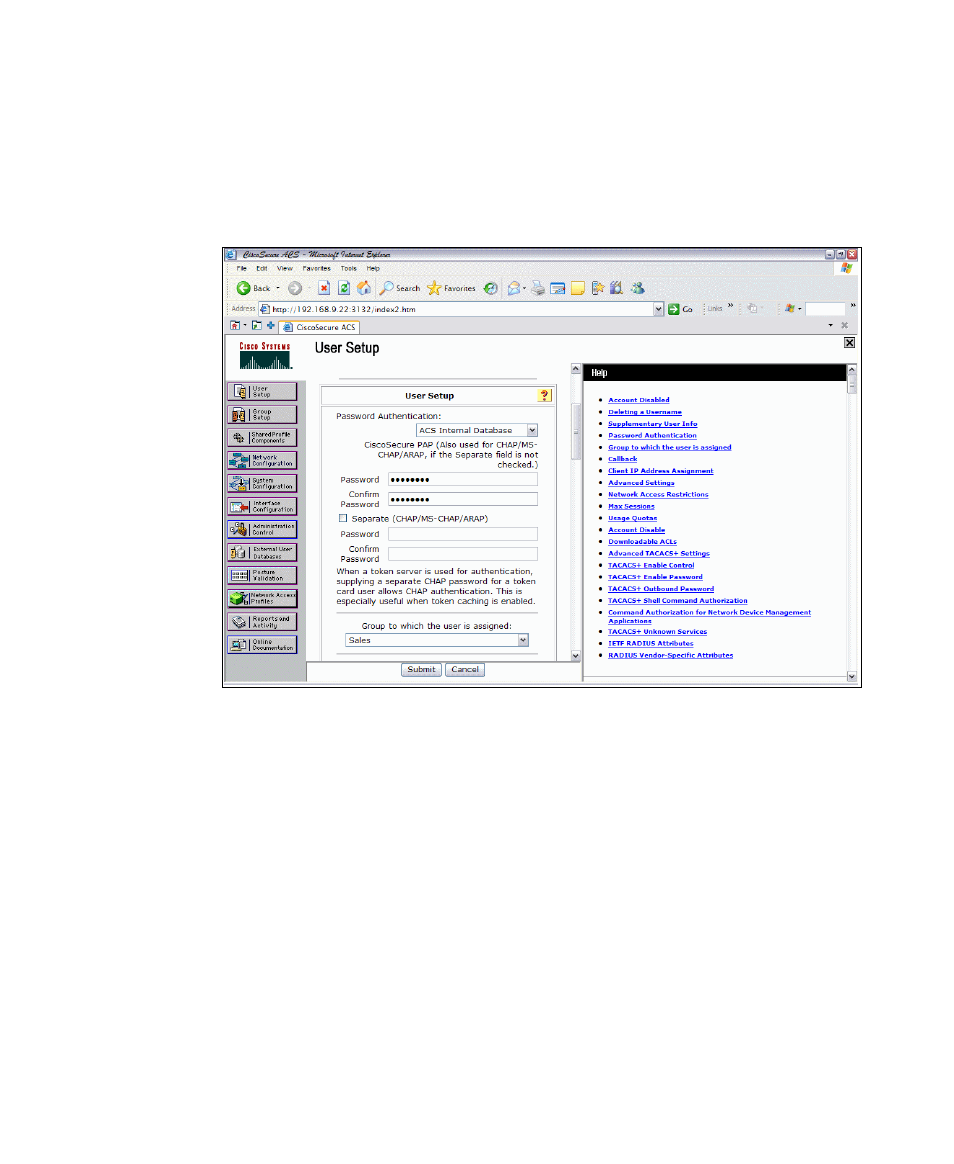
Task: Print the page using the printer icon
Action: coord(538,288)
